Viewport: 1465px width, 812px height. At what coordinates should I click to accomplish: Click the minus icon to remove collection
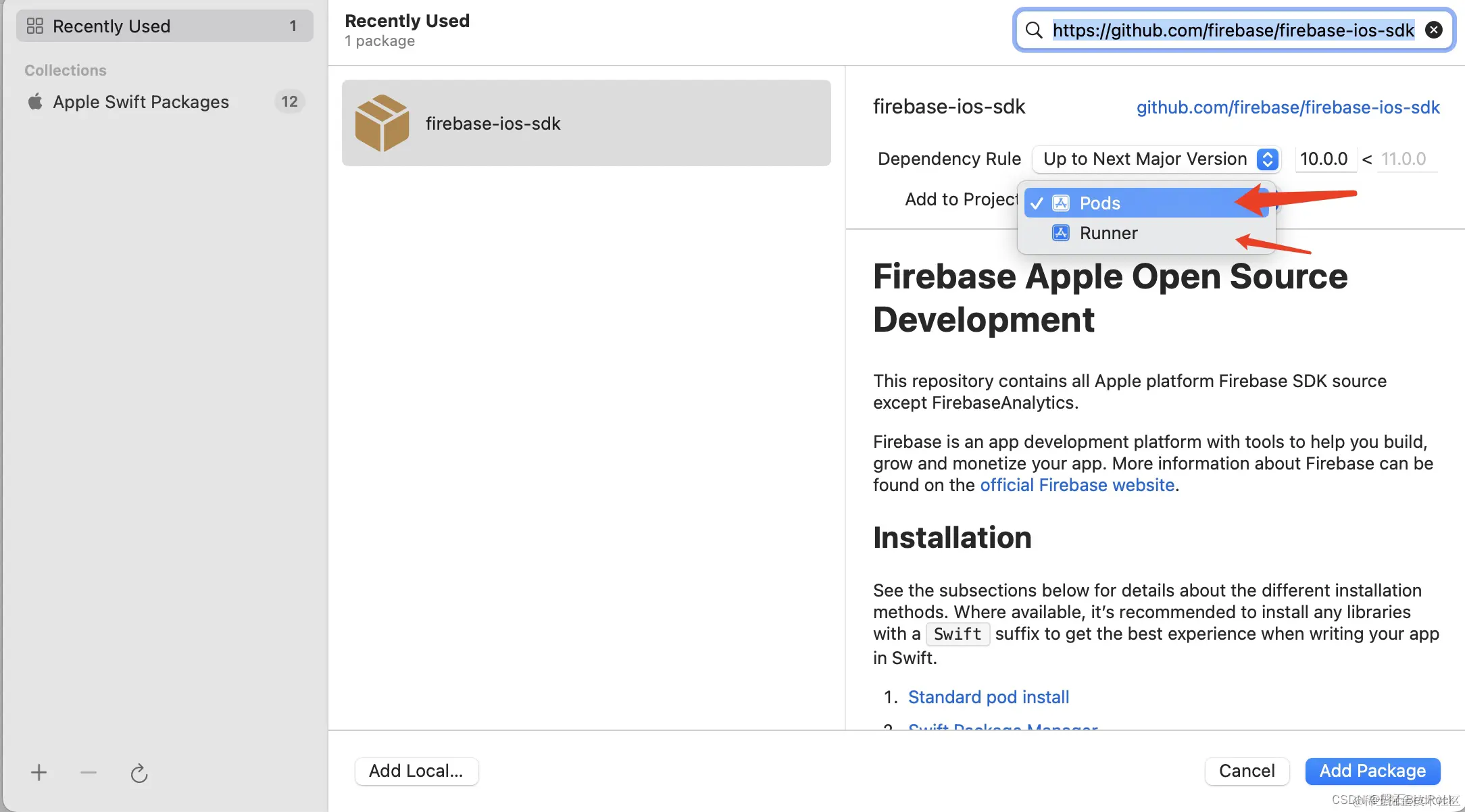(x=89, y=772)
